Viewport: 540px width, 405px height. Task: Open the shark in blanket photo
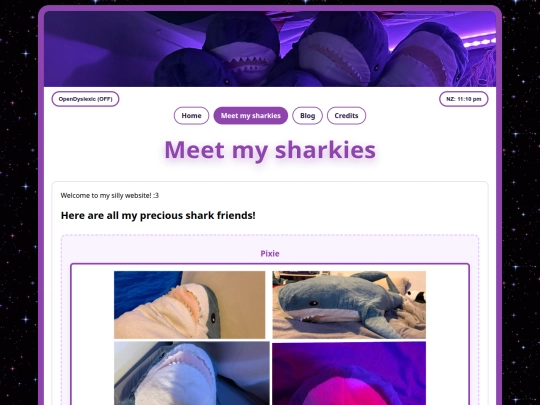tap(190, 305)
